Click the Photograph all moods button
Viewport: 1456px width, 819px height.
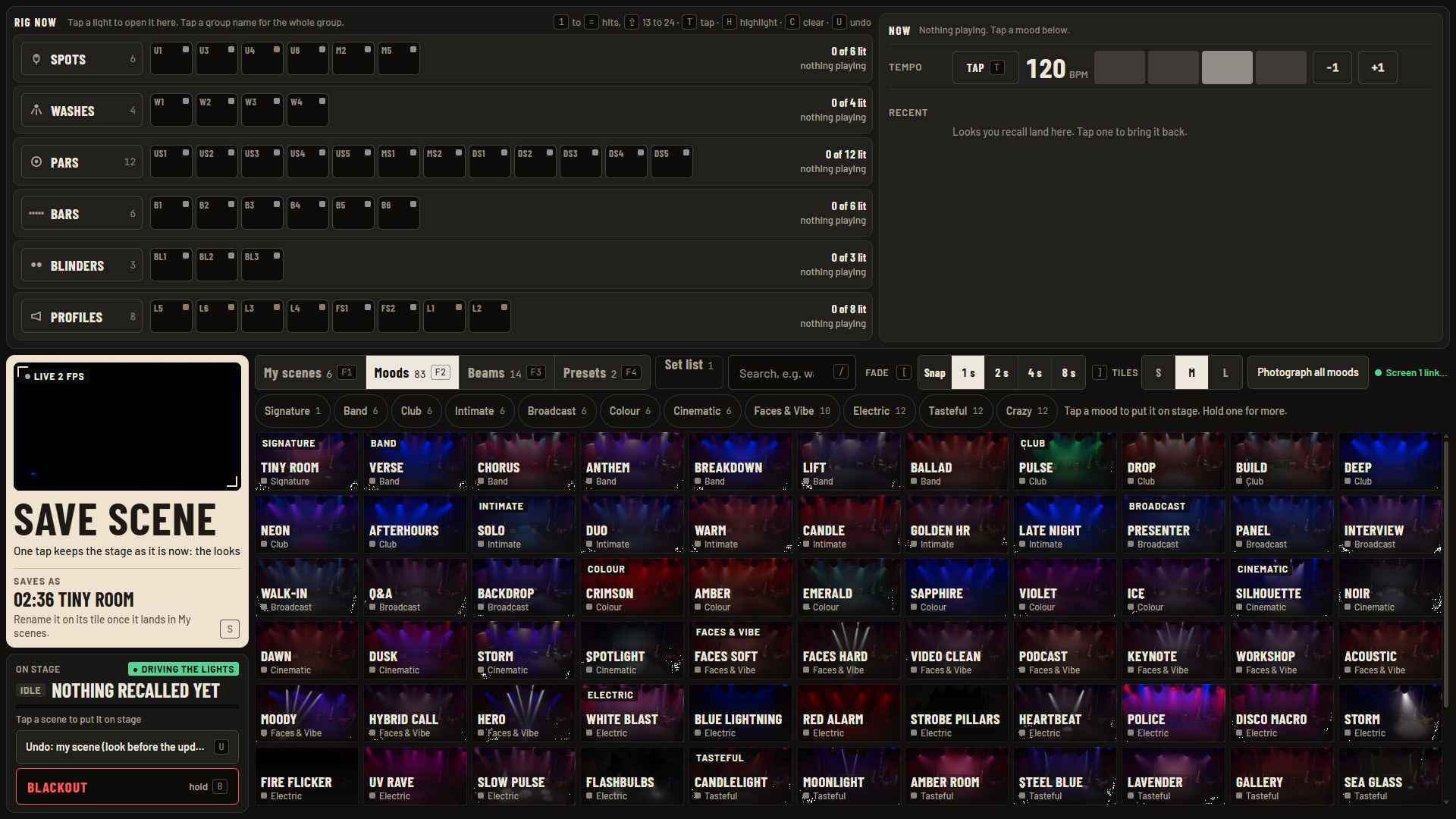point(1307,372)
